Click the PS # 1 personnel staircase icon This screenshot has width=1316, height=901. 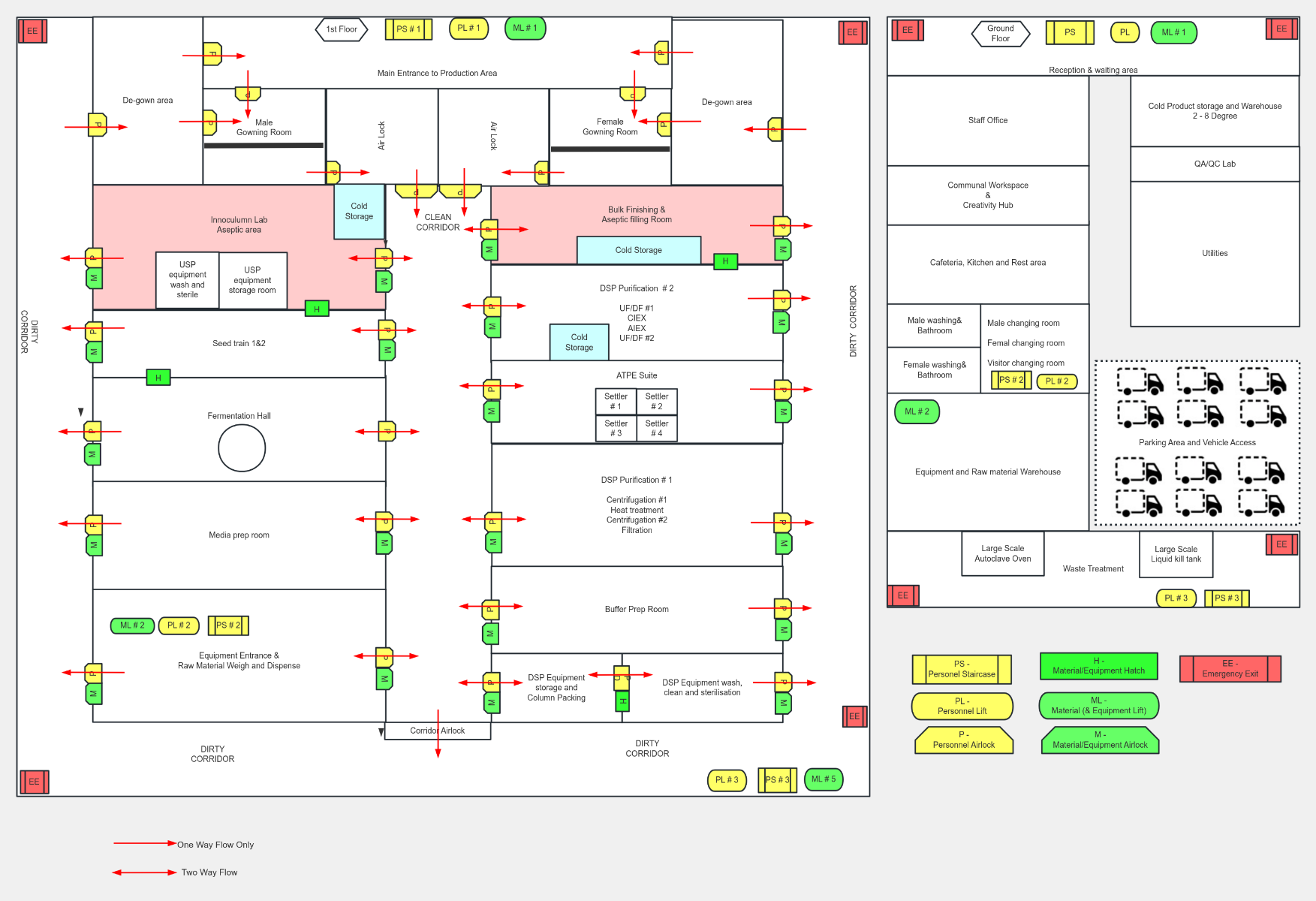coord(408,29)
